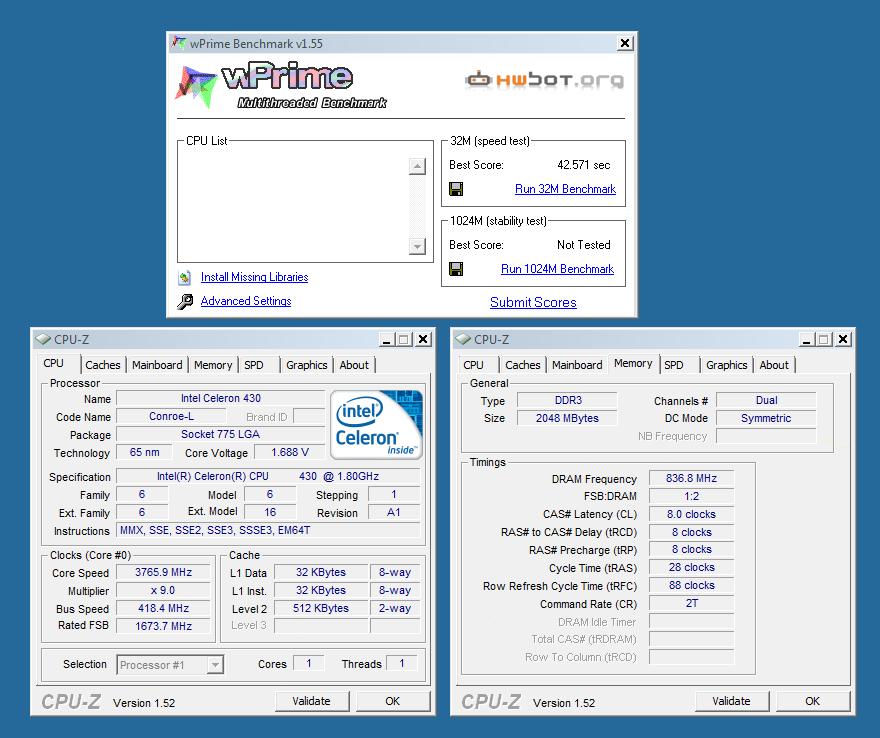This screenshot has width=880, height=738.
Task: Click the DDR3 memory type field
Action: [567, 400]
